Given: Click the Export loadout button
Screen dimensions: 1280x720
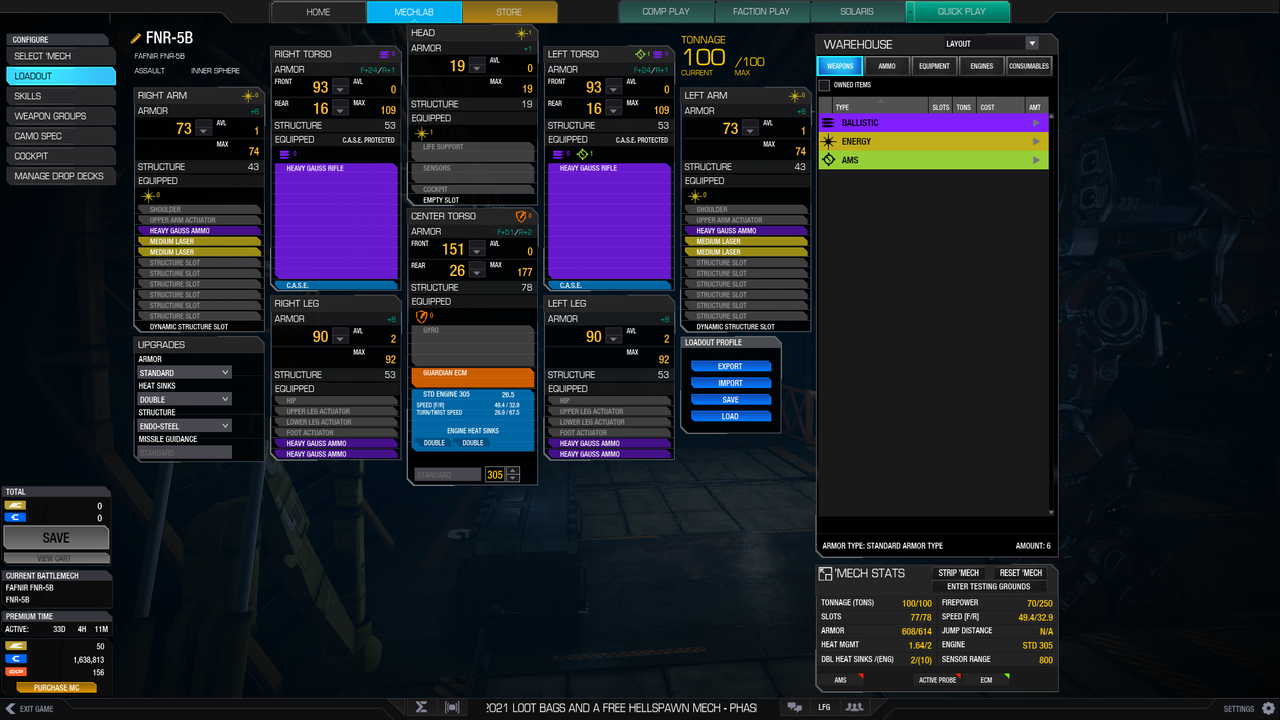Looking at the screenshot, I should (730, 366).
